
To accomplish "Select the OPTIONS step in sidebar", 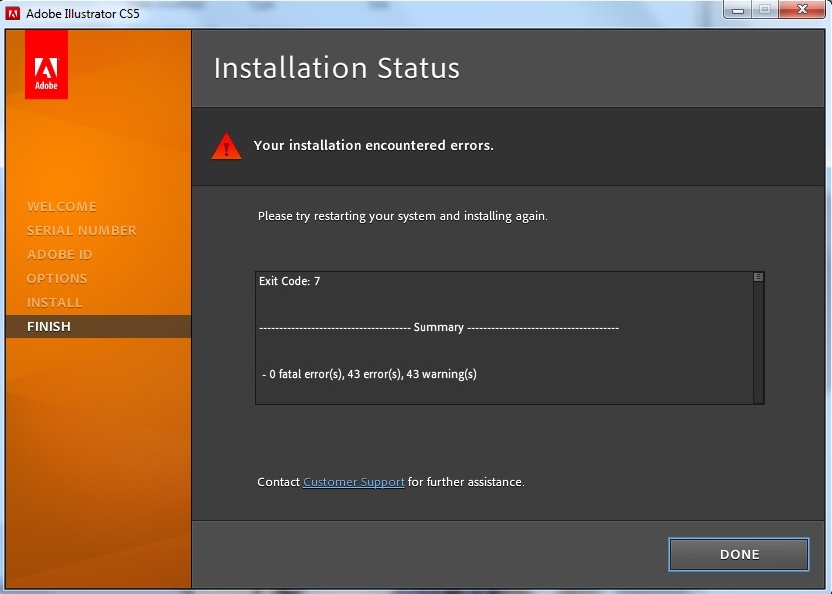I will pyautogui.click(x=57, y=278).
